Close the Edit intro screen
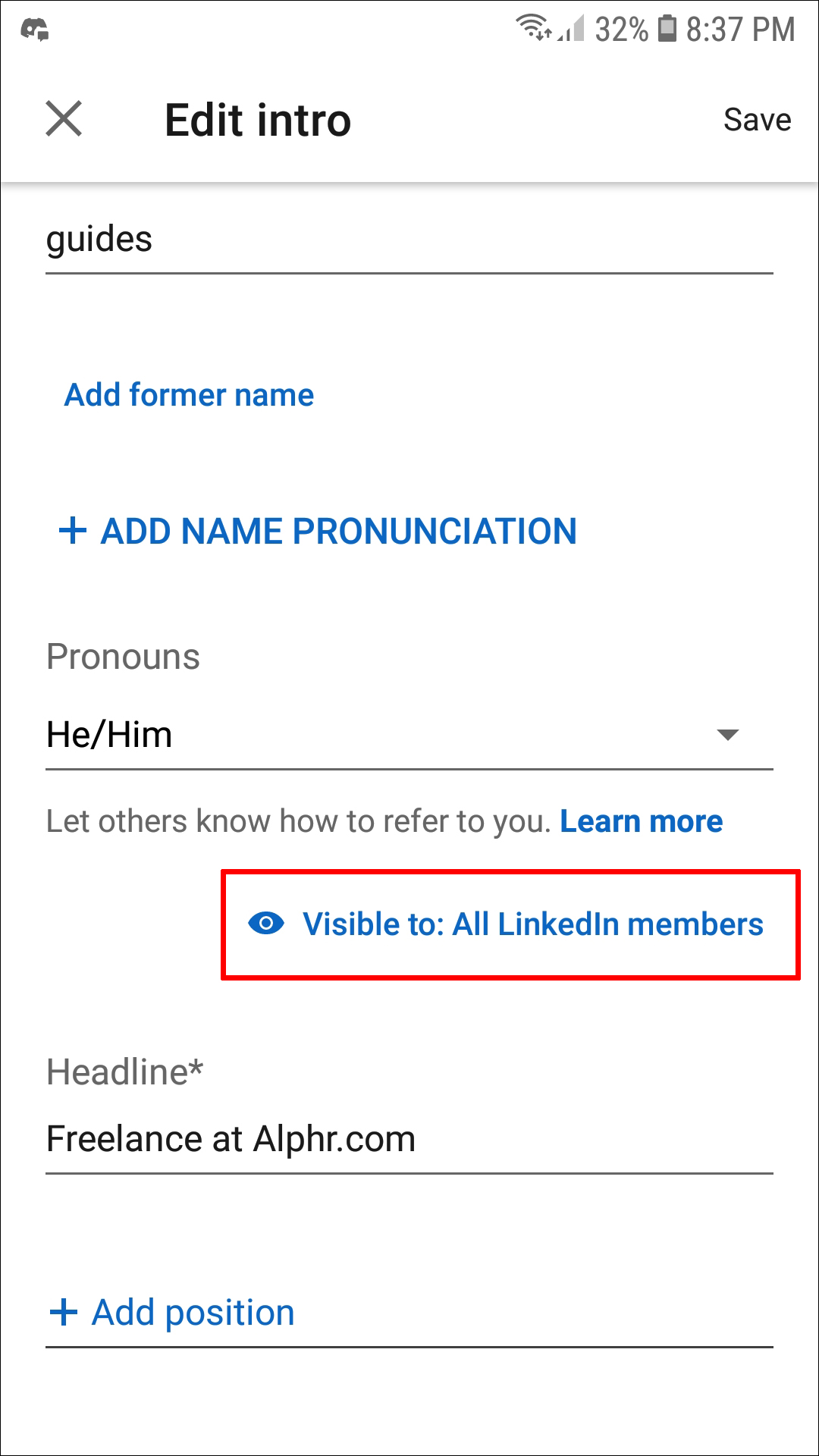 (x=64, y=119)
